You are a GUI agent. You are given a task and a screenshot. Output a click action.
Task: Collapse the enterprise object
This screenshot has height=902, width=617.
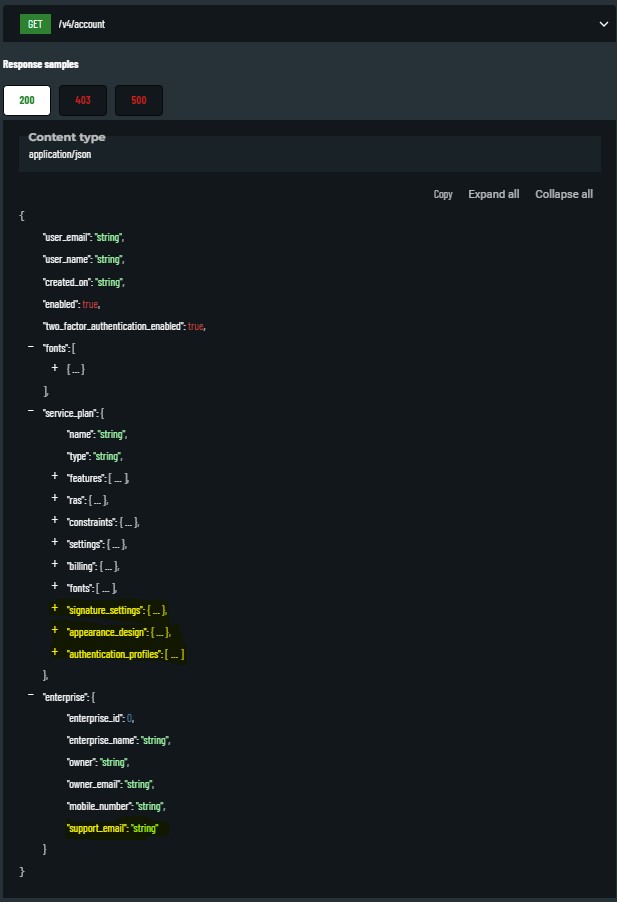pos(31,696)
